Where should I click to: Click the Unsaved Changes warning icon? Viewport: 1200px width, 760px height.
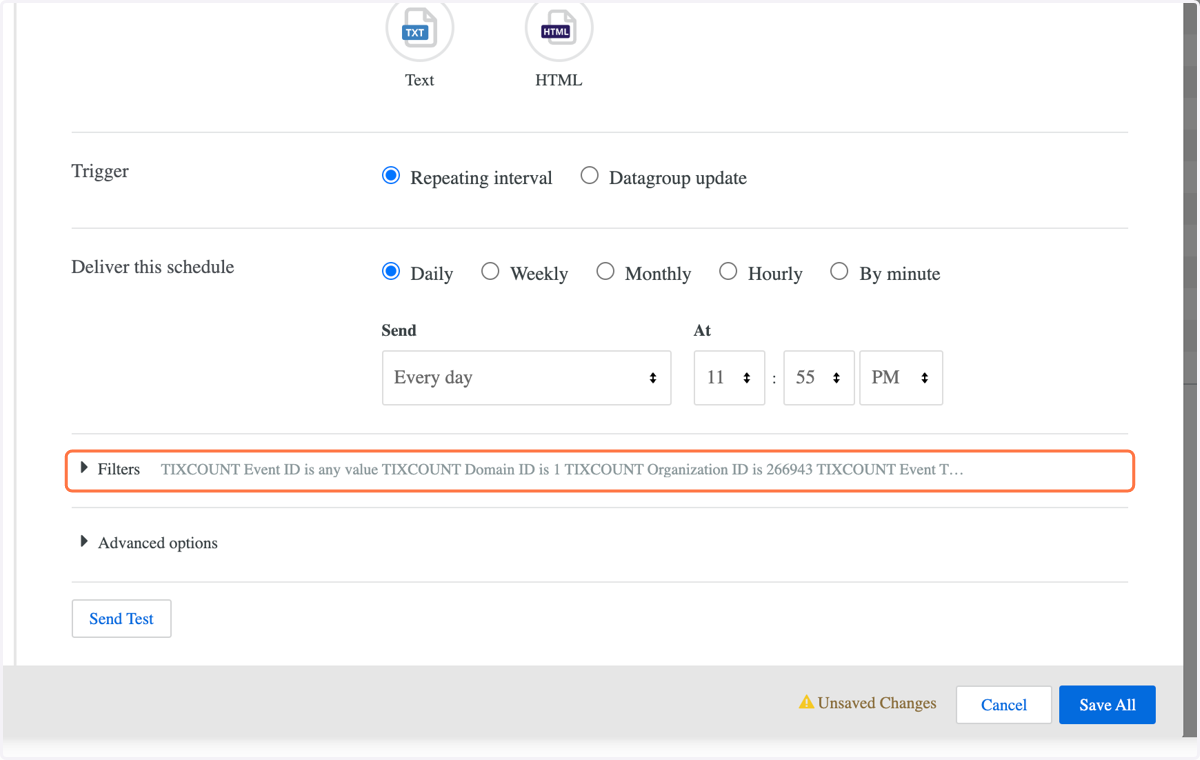(806, 703)
